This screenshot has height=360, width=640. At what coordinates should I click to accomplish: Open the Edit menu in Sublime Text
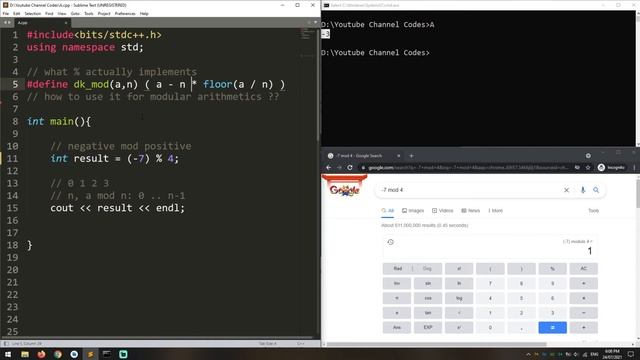[x=16, y=13]
